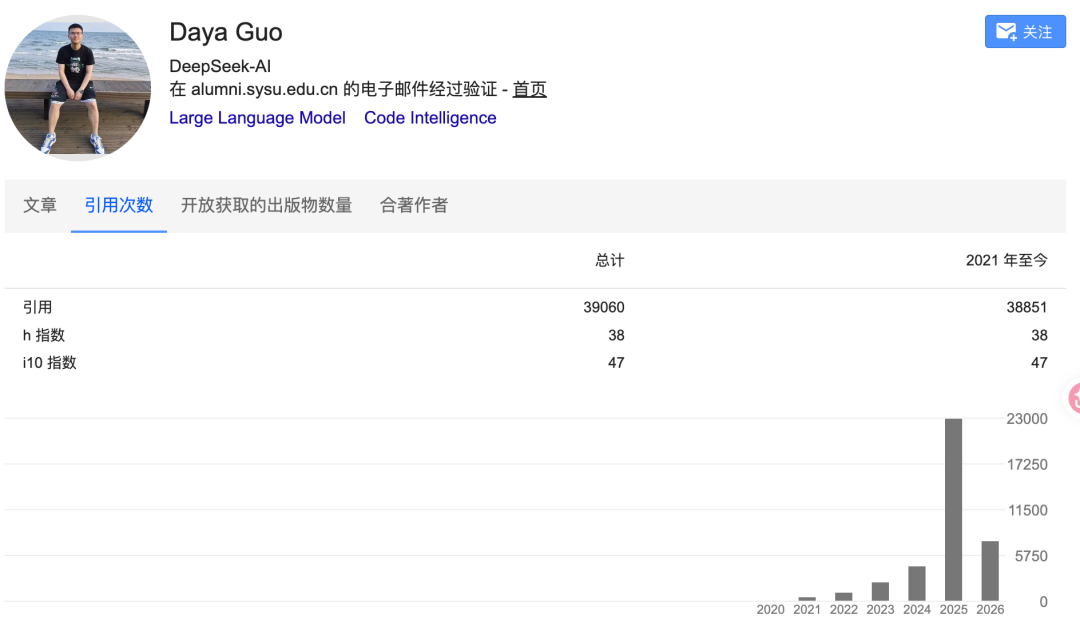Image resolution: width=1080 pixels, height=627 pixels.
Task: Click the 2022 citation bar in chart
Action: coord(844,596)
